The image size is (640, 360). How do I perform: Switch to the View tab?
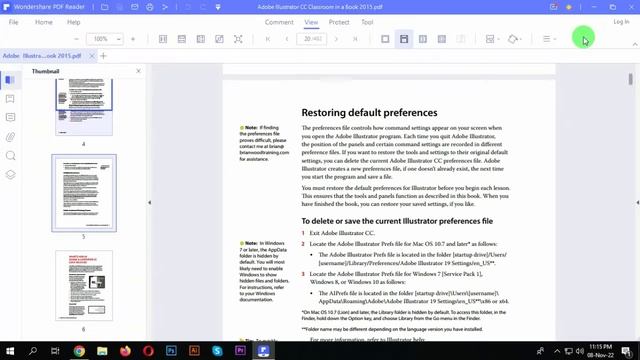click(x=311, y=22)
